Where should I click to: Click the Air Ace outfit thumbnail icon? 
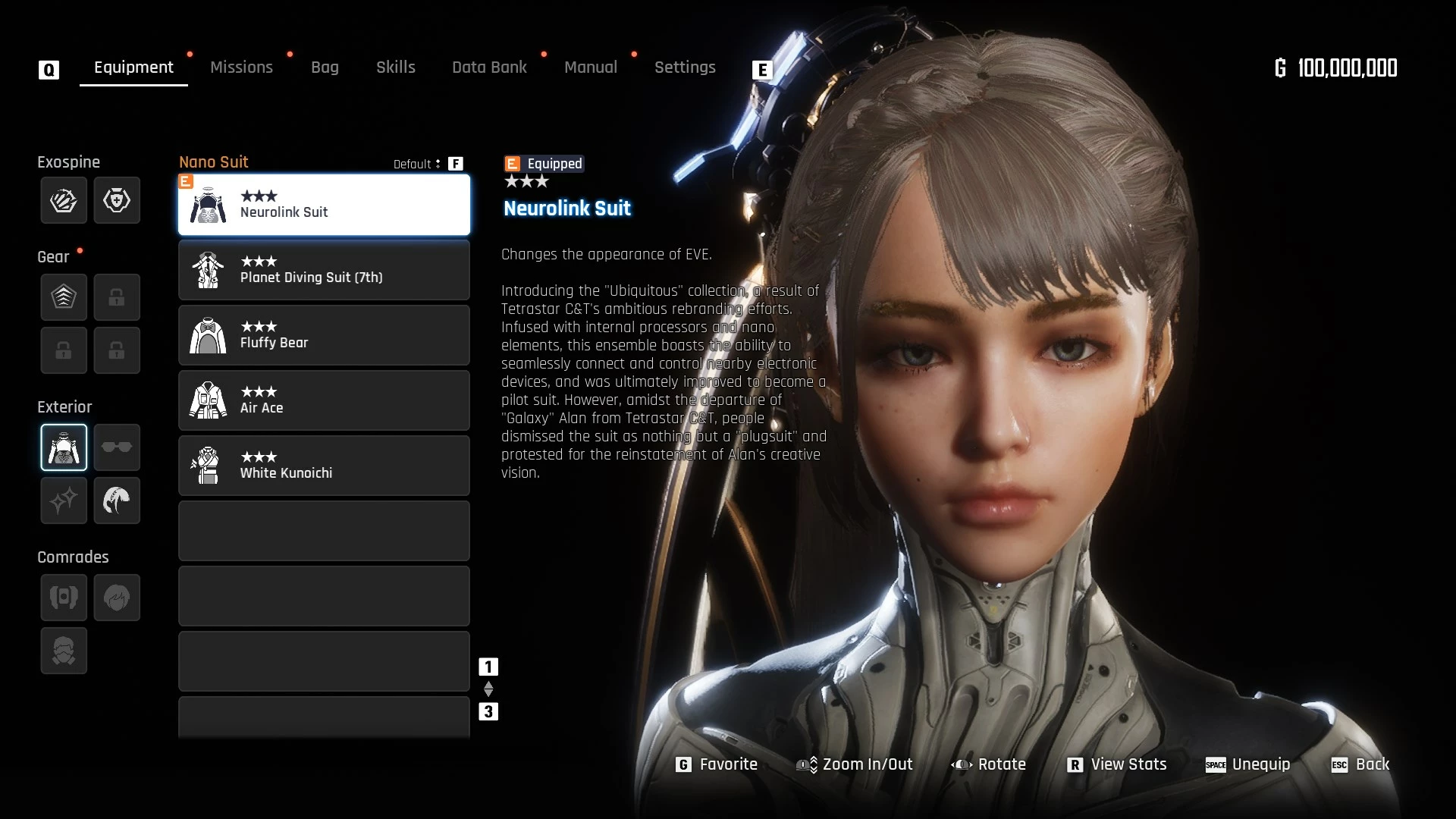[x=208, y=400]
